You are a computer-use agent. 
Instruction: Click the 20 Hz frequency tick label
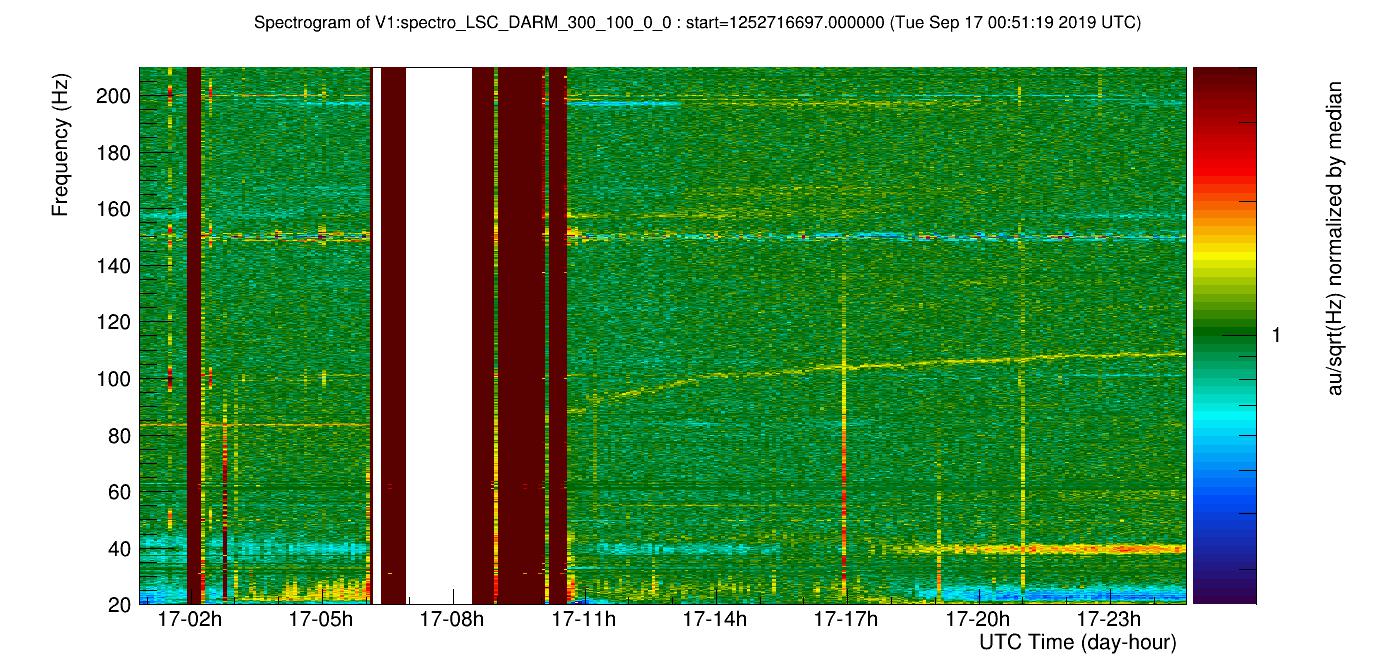click(x=117, y=604)
